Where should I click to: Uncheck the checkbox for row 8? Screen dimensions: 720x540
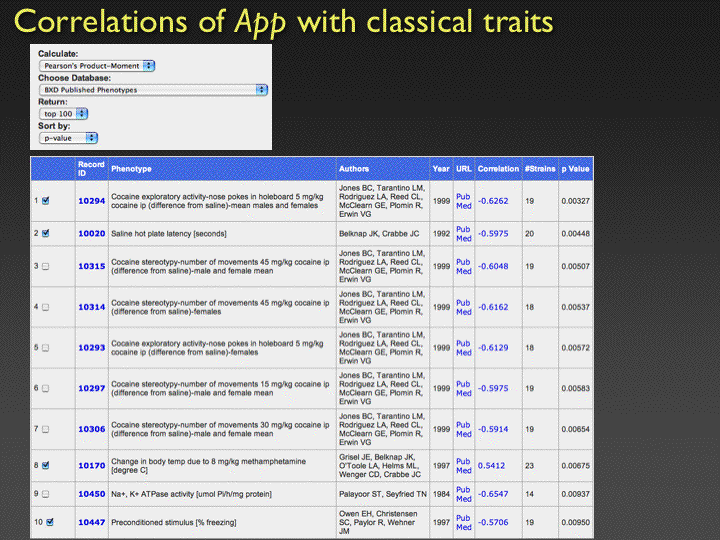click(45, 465)
